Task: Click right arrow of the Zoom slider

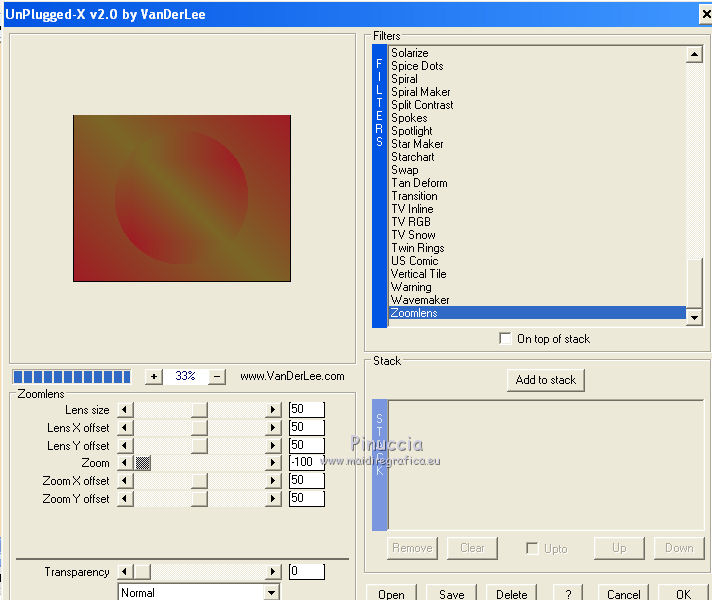Action: point(273,463)
